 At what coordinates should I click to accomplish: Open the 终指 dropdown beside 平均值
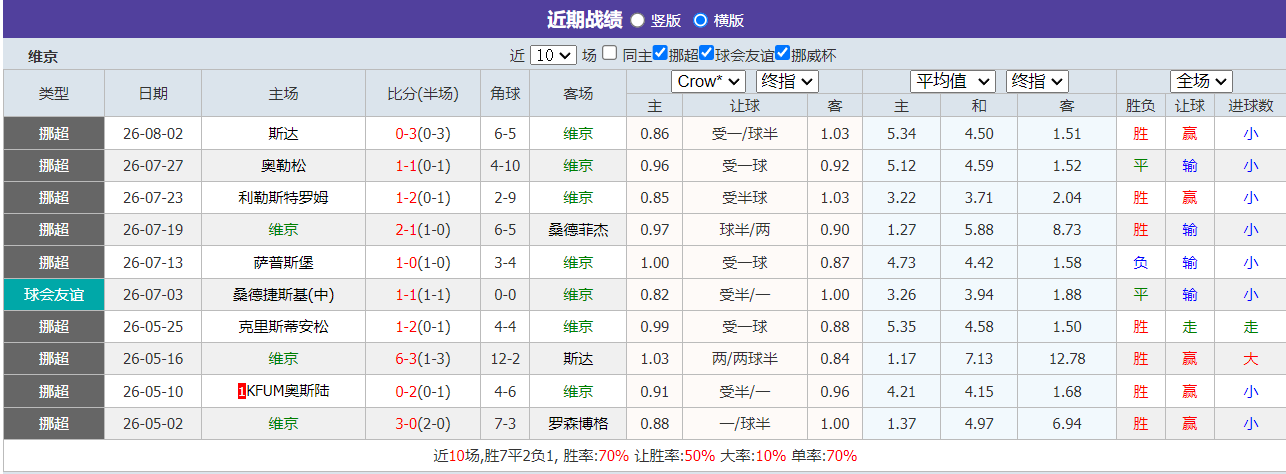(x=1037, y=81)
